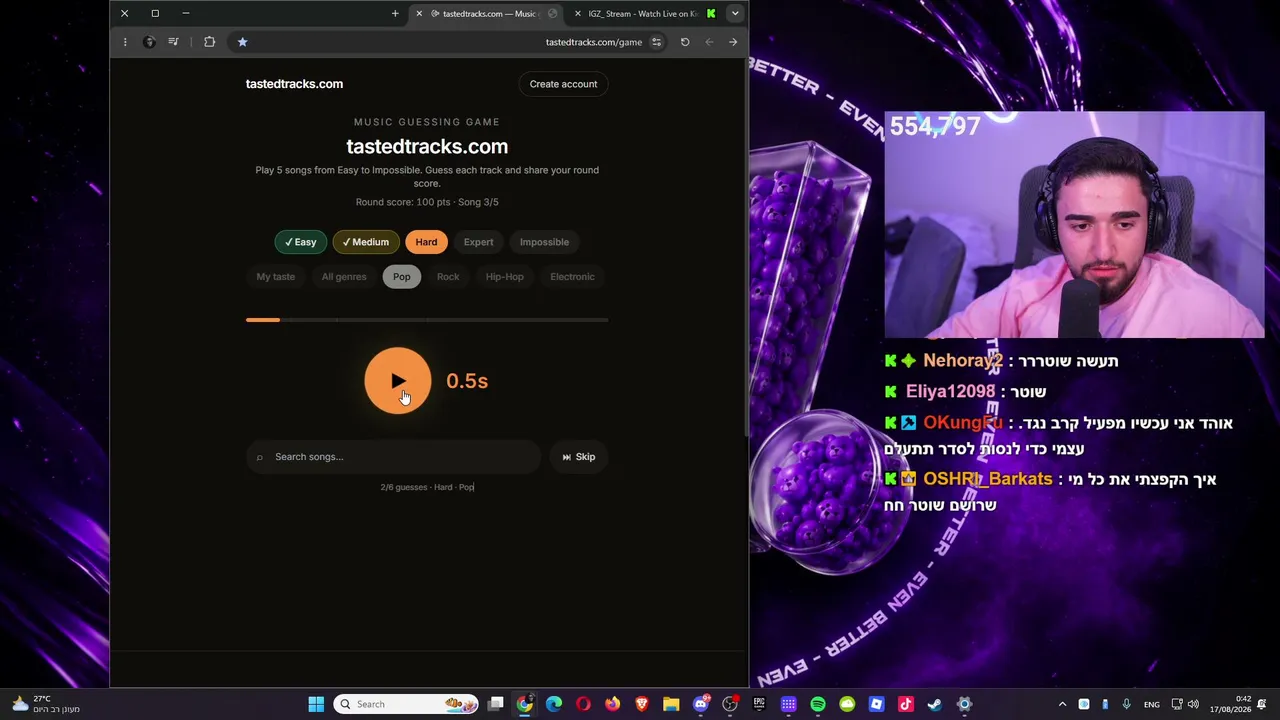Open Spotify from the taskbar
Screen dimensions: 1280x720
point(818,704)
